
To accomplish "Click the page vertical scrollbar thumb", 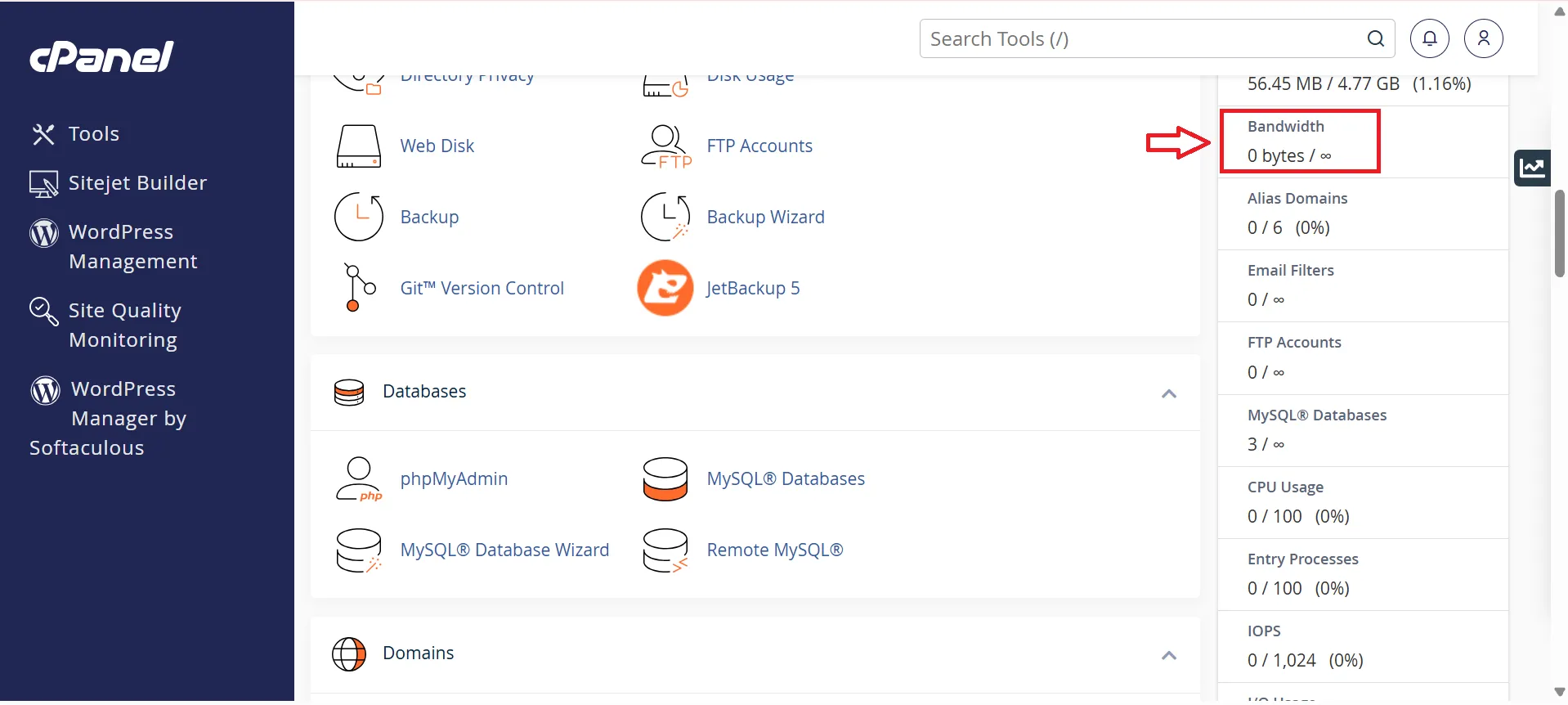I will [1559, 234].
